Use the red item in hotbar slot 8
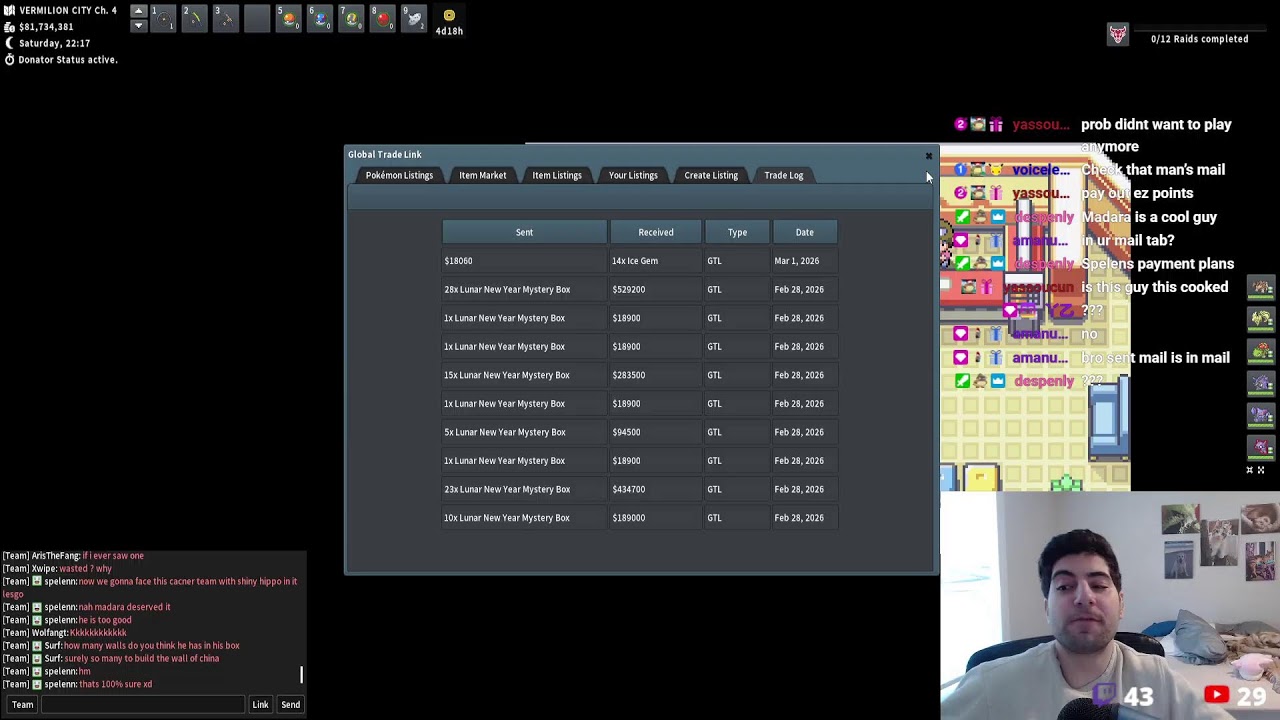 pos(382,18)
